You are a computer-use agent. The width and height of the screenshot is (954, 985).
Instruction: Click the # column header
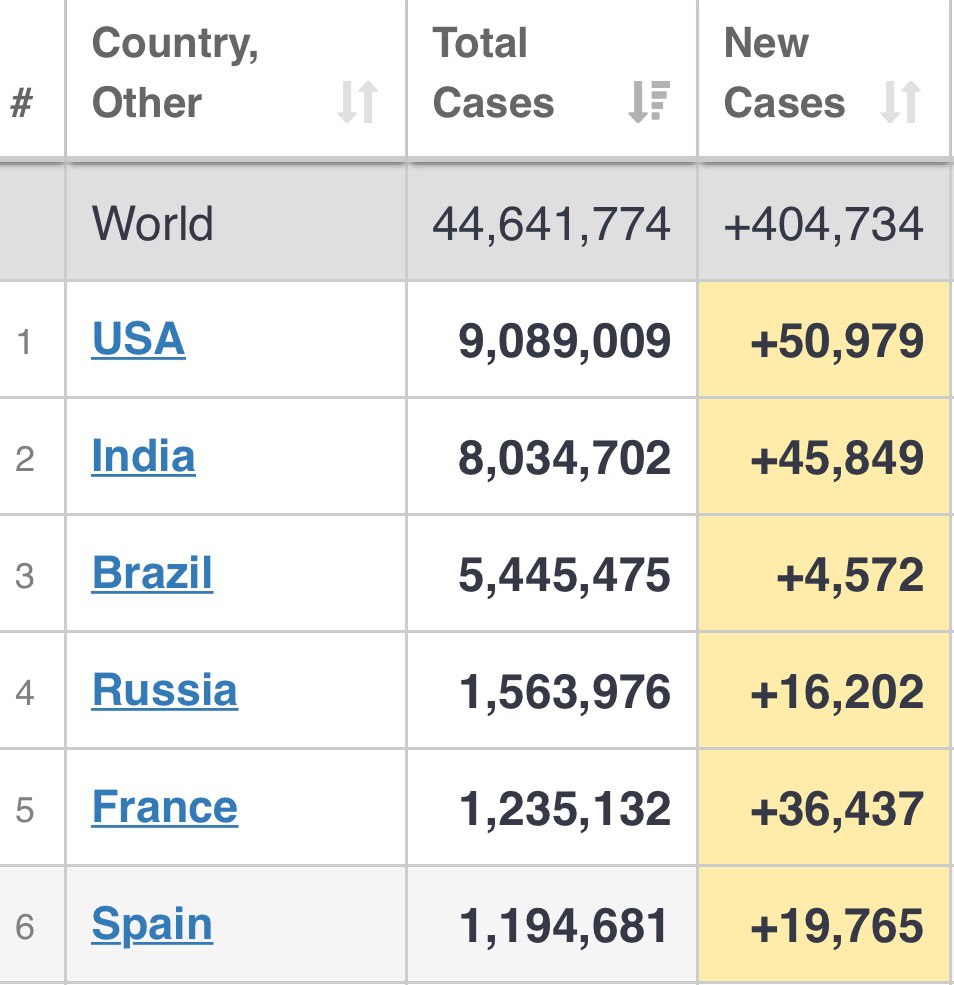coord(22,102)
